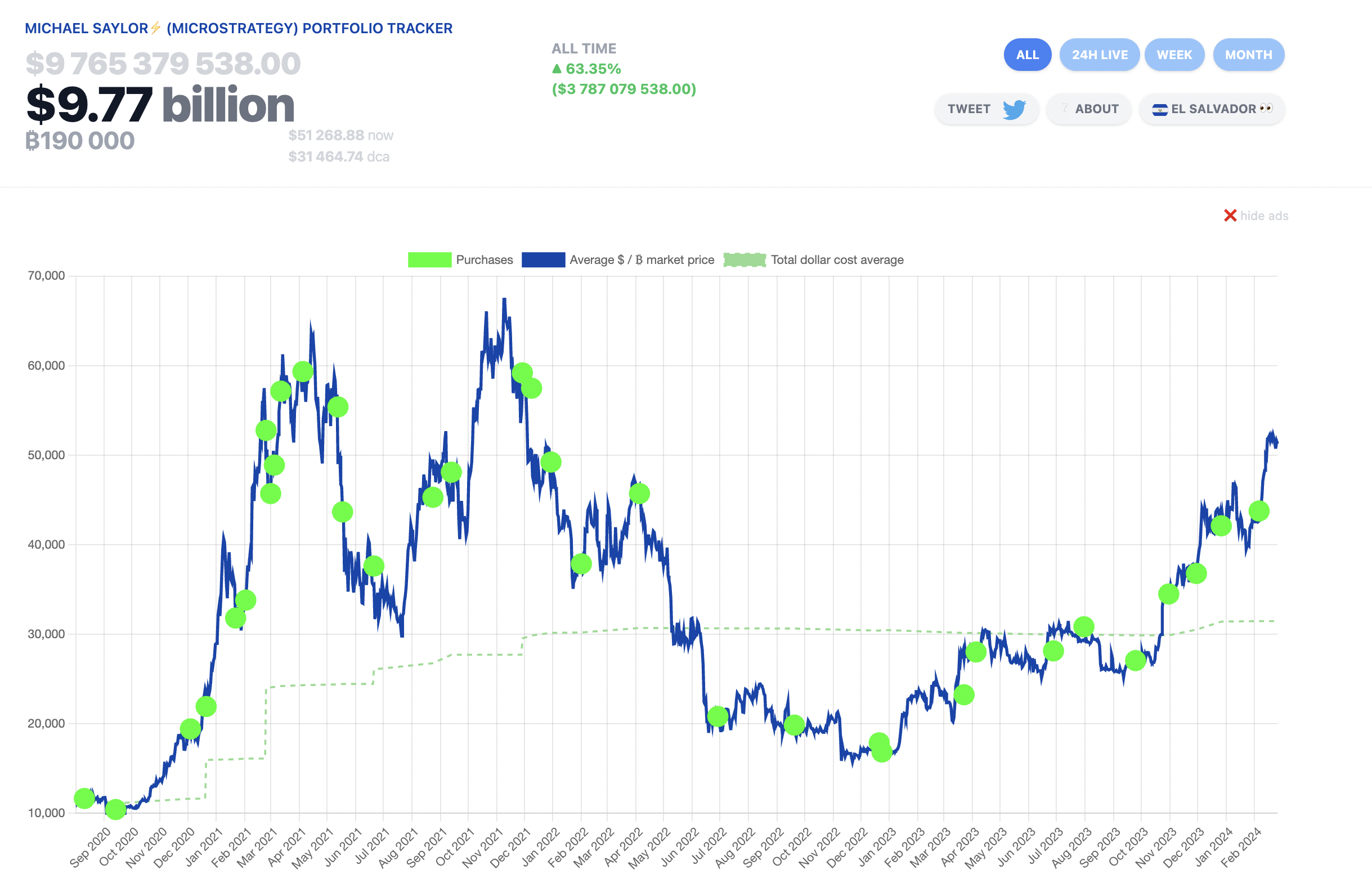Click the eyes emoji beside El Salvador
1372x888 pixels.
pyautogui.click(x=1267, y=109)
